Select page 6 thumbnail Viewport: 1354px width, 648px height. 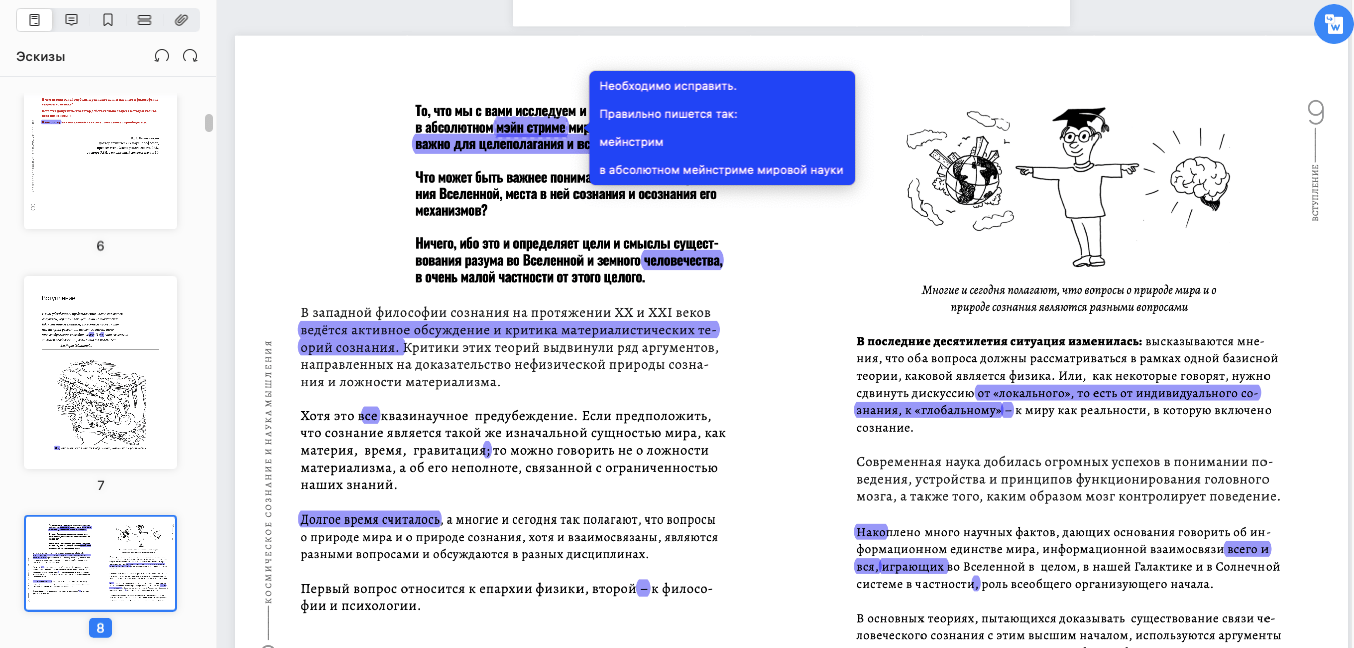tap(100, 160)
